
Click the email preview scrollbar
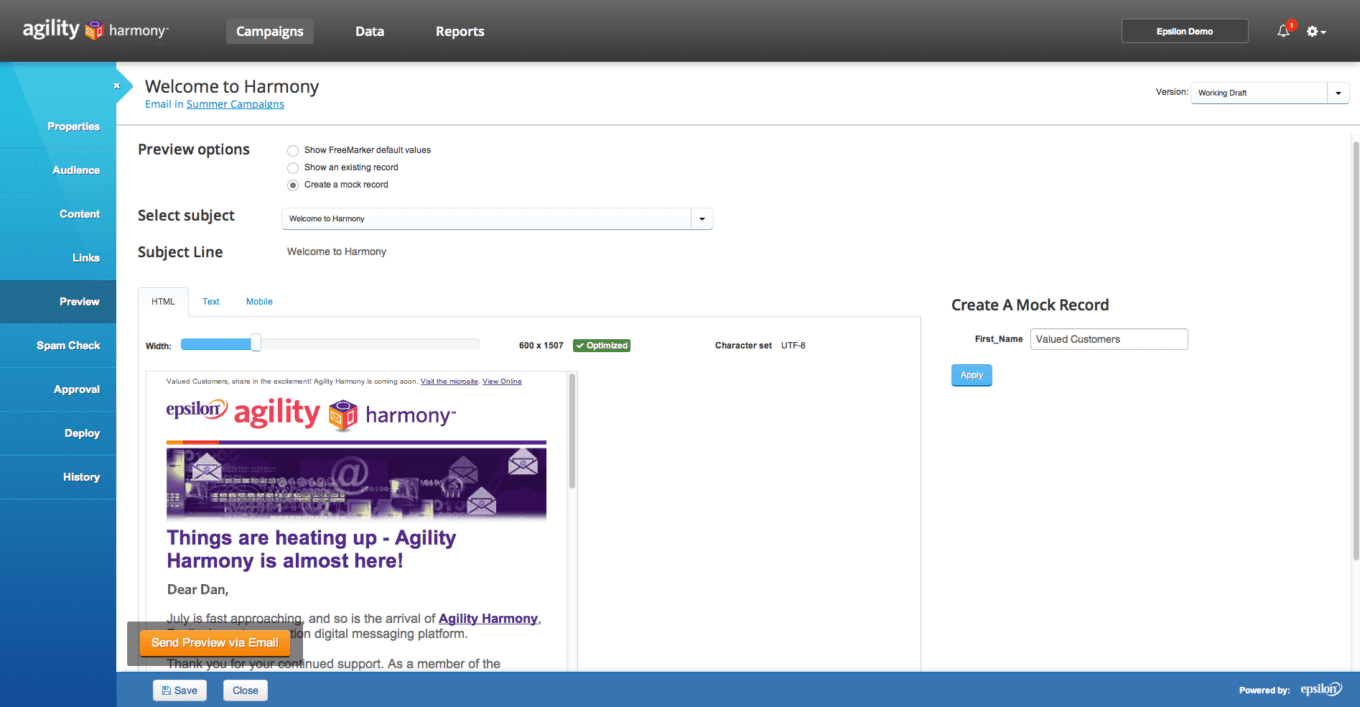[572, 432]
